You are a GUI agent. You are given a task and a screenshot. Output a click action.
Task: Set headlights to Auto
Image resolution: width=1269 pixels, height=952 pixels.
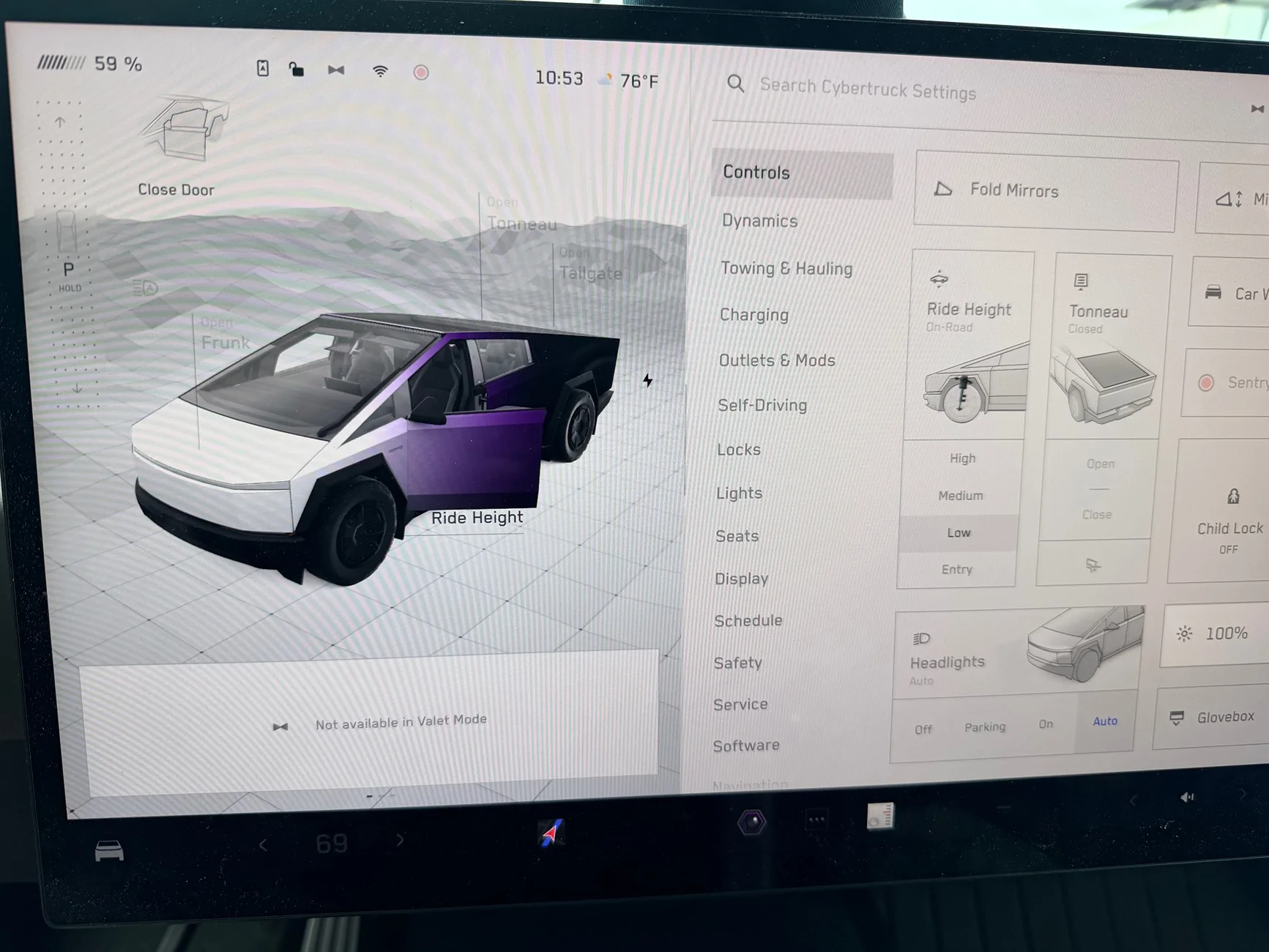coord(1105,721)
